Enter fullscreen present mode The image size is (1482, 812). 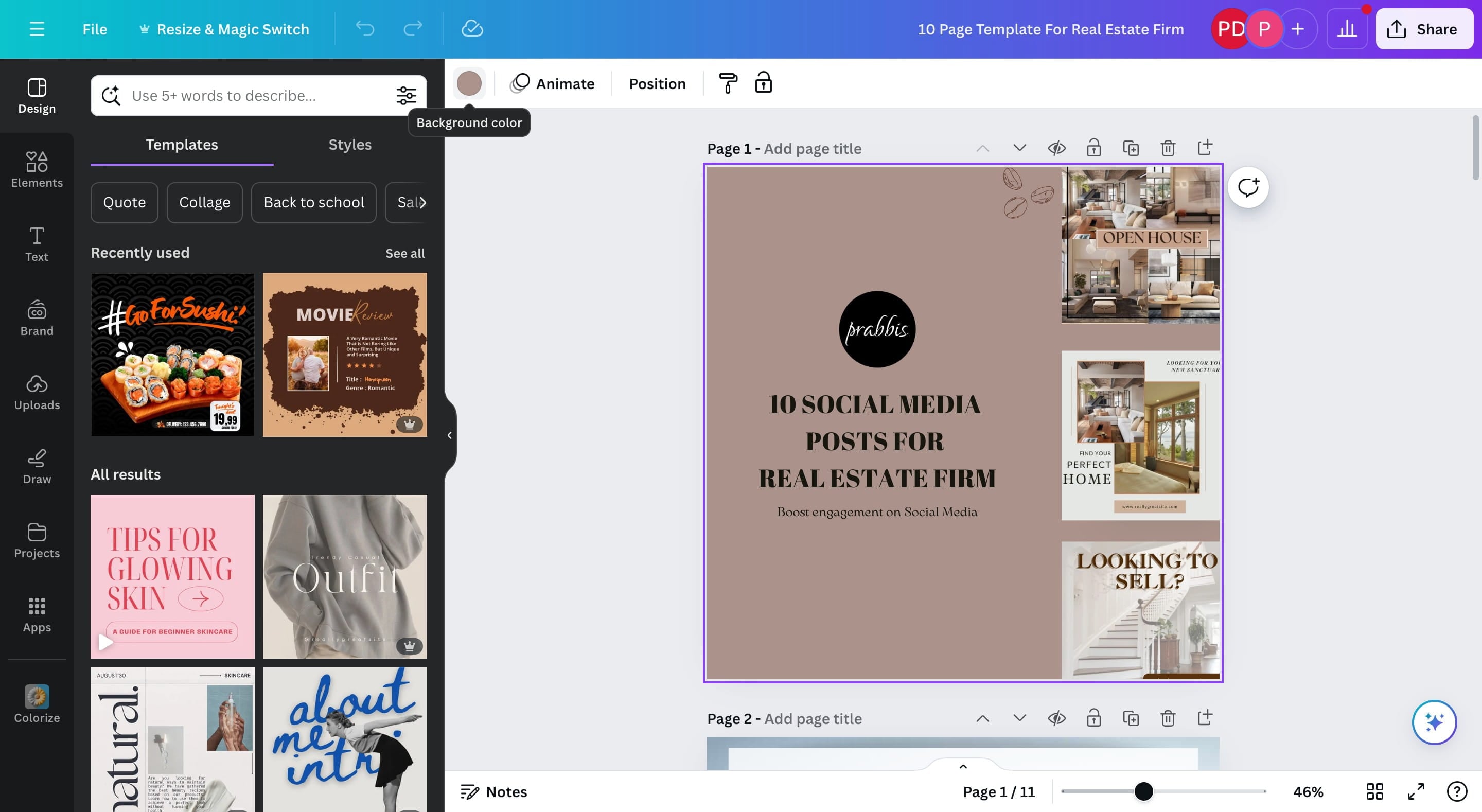click(x=1416, y=792)
